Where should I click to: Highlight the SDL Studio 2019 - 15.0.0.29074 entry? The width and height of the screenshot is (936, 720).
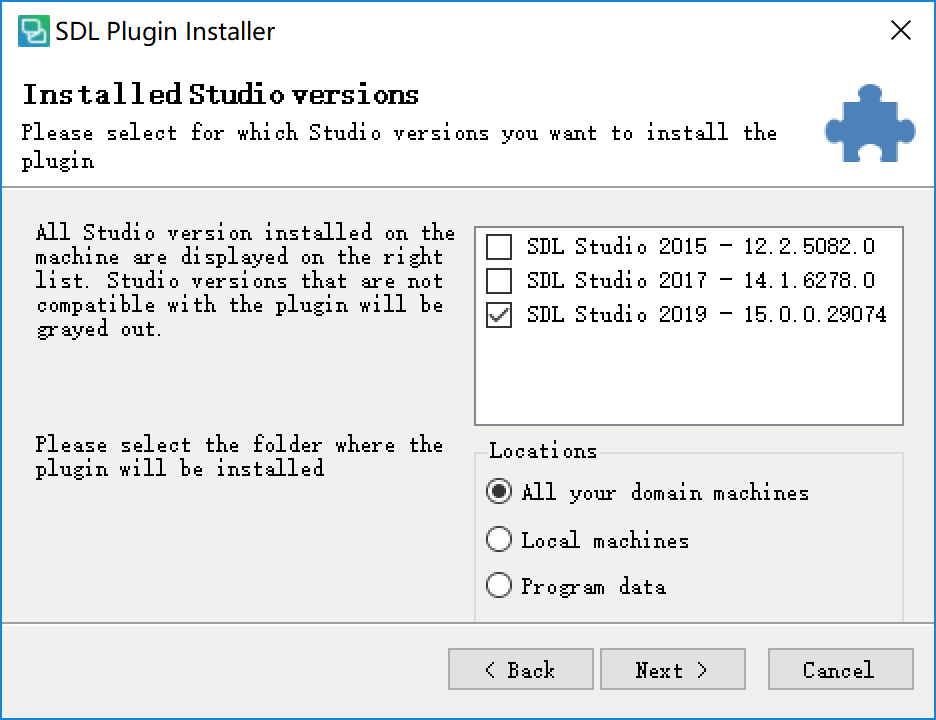pyautogui.click(x=707, y=315)
